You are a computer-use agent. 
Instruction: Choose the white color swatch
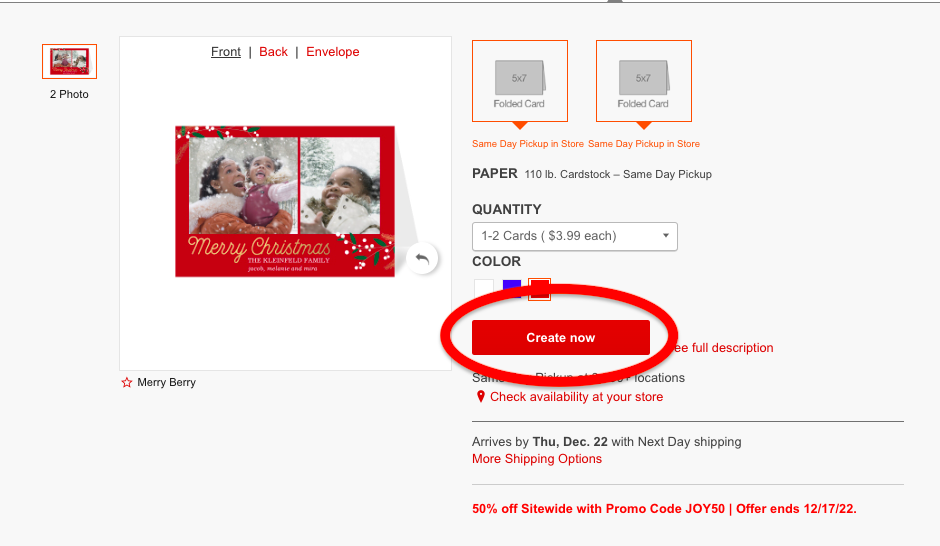pos(484,289)
